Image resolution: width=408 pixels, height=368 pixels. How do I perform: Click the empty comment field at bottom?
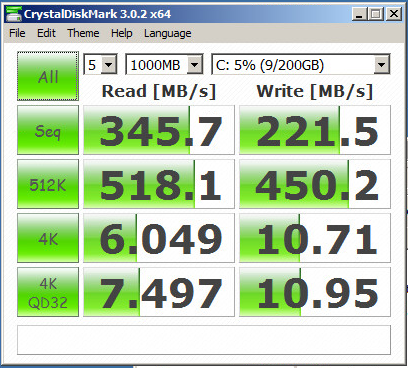(x=204, y=340)
